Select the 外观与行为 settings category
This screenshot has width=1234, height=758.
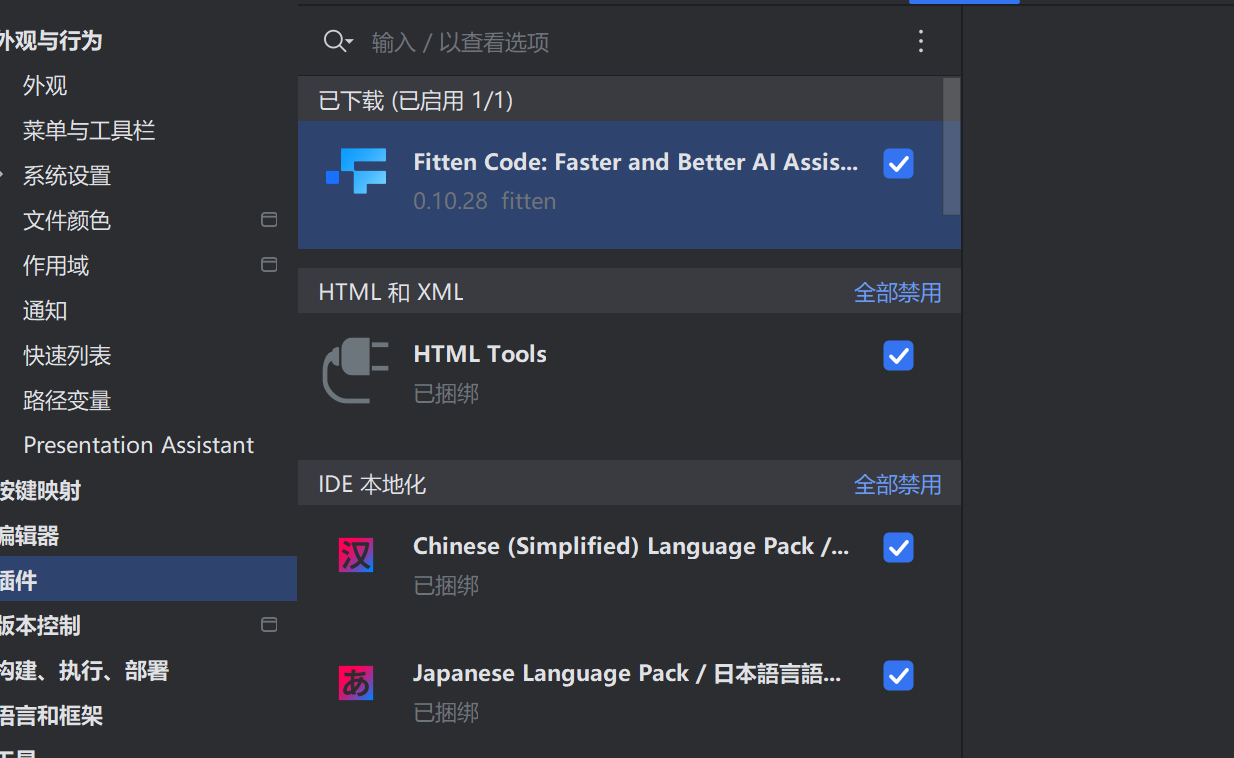[50, 41]
